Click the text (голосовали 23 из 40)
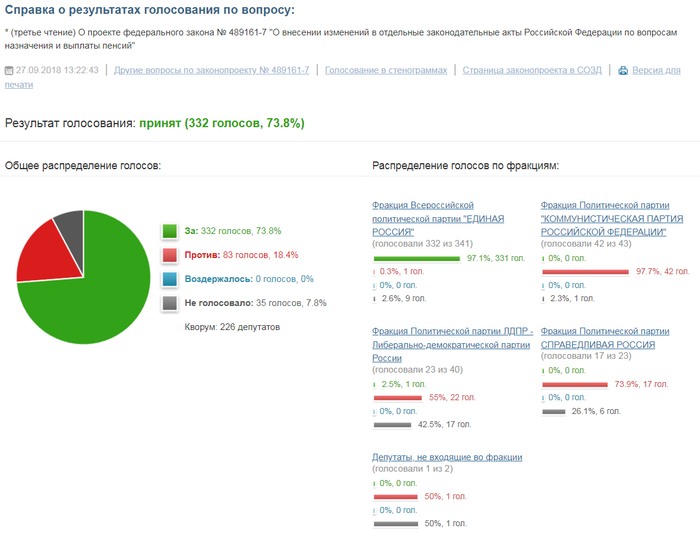Screen dimensions: 700x540 pyautogui.click(x=417, y=370)
